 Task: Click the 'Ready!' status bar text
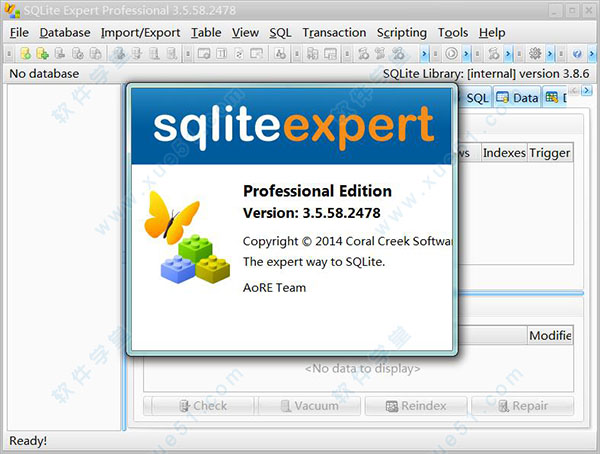coord(28,441)
